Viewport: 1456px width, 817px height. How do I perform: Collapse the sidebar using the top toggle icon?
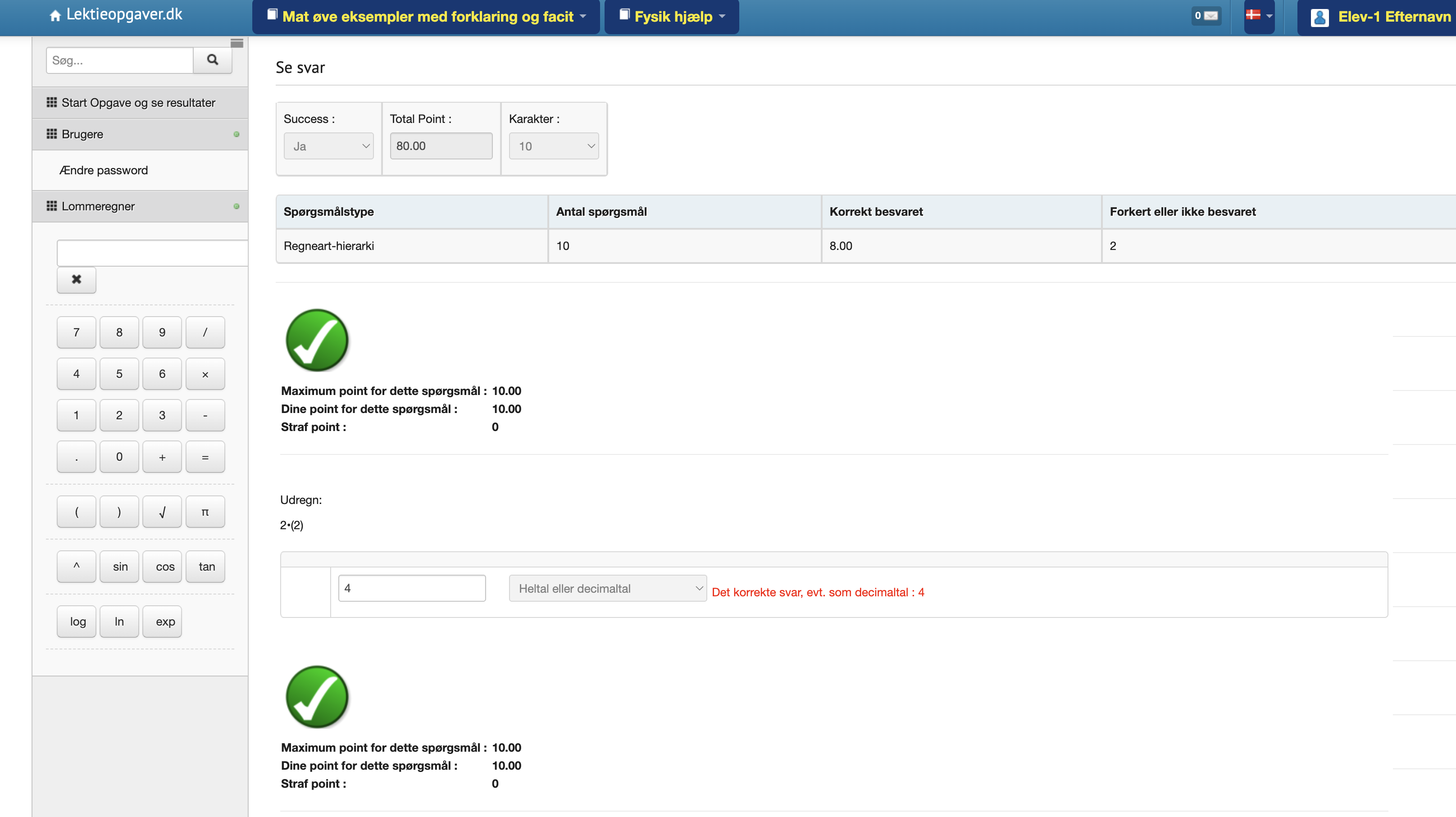click(x=237, y=44)
